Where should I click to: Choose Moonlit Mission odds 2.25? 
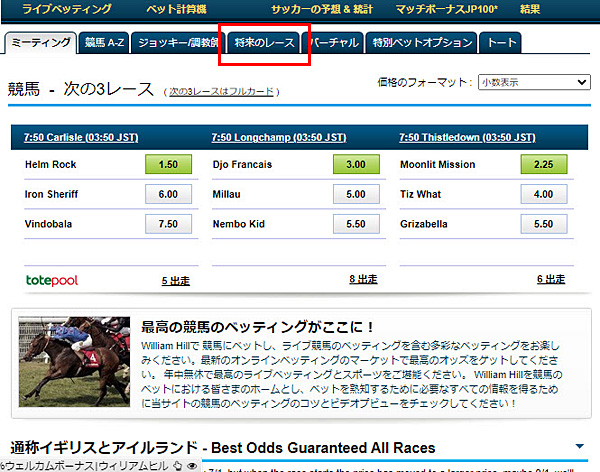click(544, 164)
